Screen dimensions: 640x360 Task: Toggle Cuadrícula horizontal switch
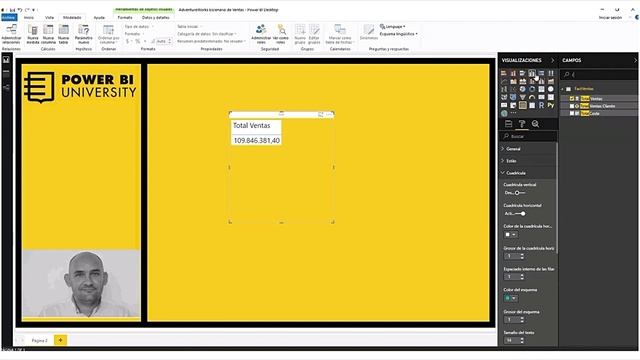[x=520, y=213]
